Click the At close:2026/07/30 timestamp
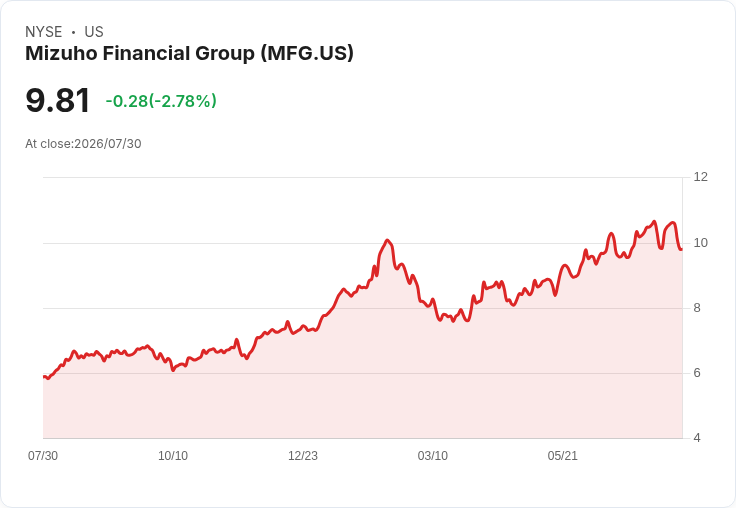736x508 pixels. 83,144
